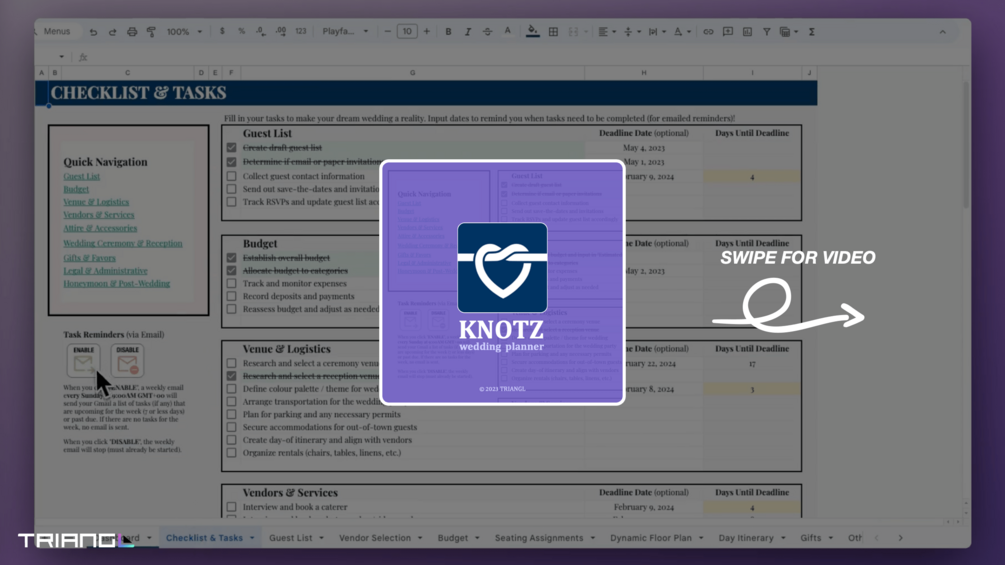This screenshot has height=565, width=1005.
Task: Toggle Strikethrough formatting
Action: tap(488, 31)
